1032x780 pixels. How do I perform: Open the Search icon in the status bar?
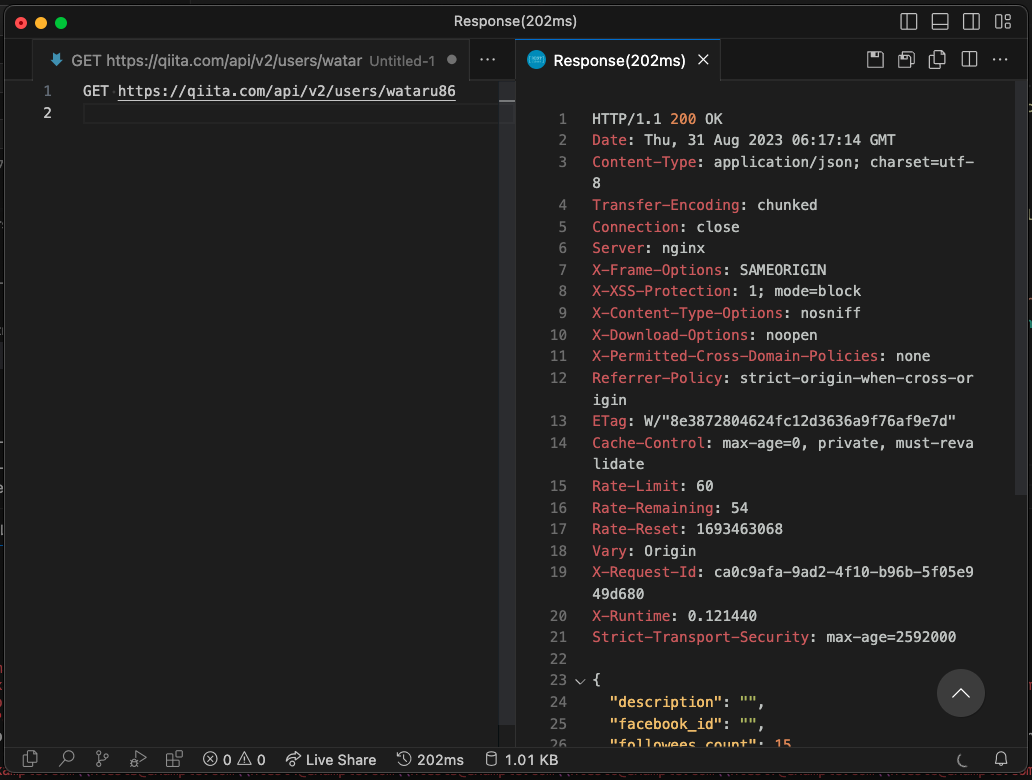[67, 759]
